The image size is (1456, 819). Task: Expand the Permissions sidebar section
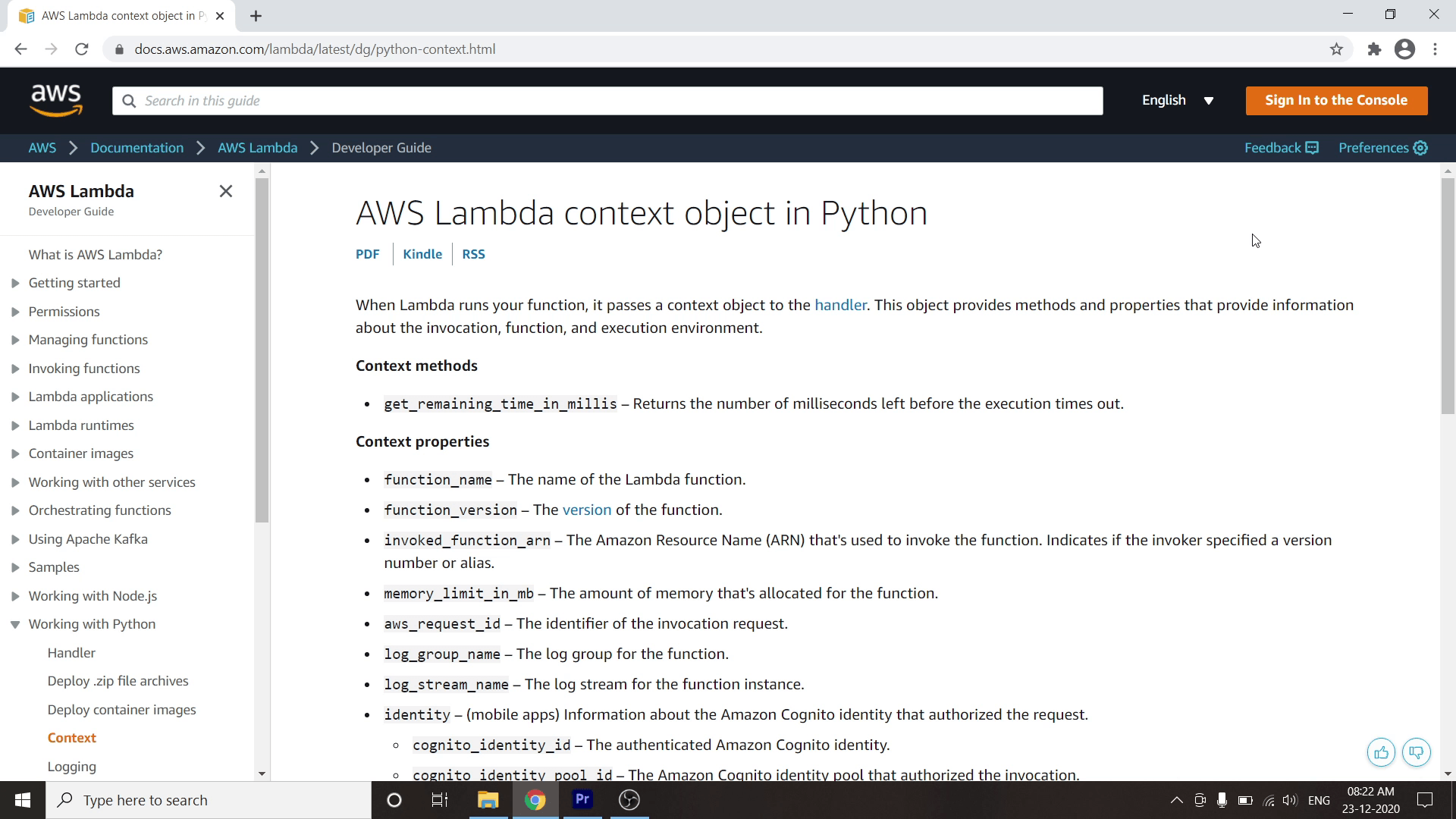[x=15, y=312]
